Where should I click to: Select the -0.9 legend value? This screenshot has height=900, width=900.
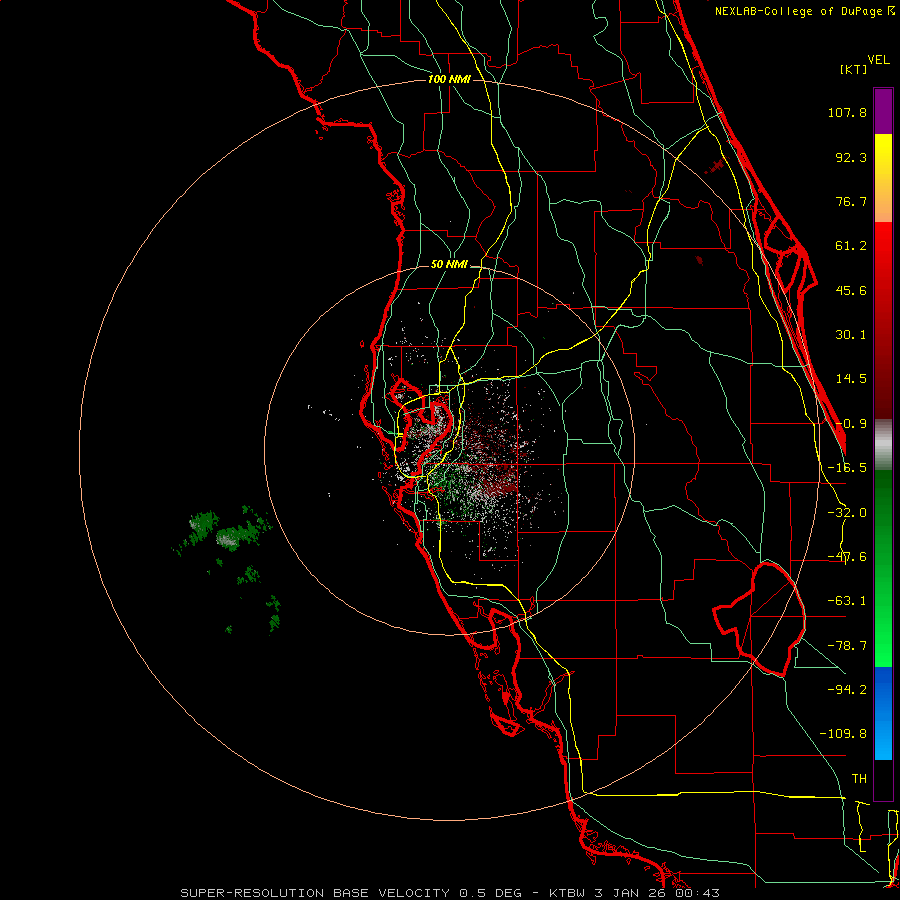pos(851,424)
